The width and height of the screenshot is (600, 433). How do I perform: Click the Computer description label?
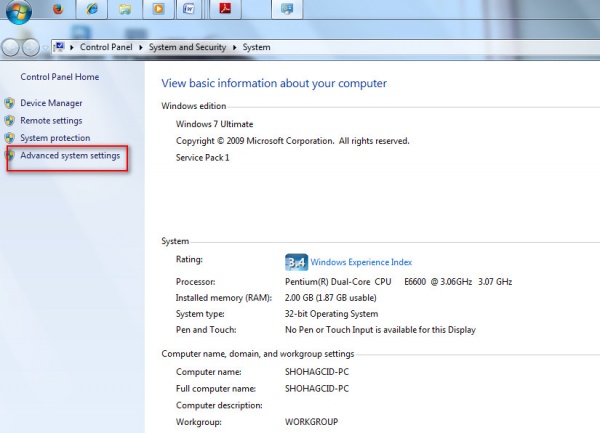pos(219,405)
